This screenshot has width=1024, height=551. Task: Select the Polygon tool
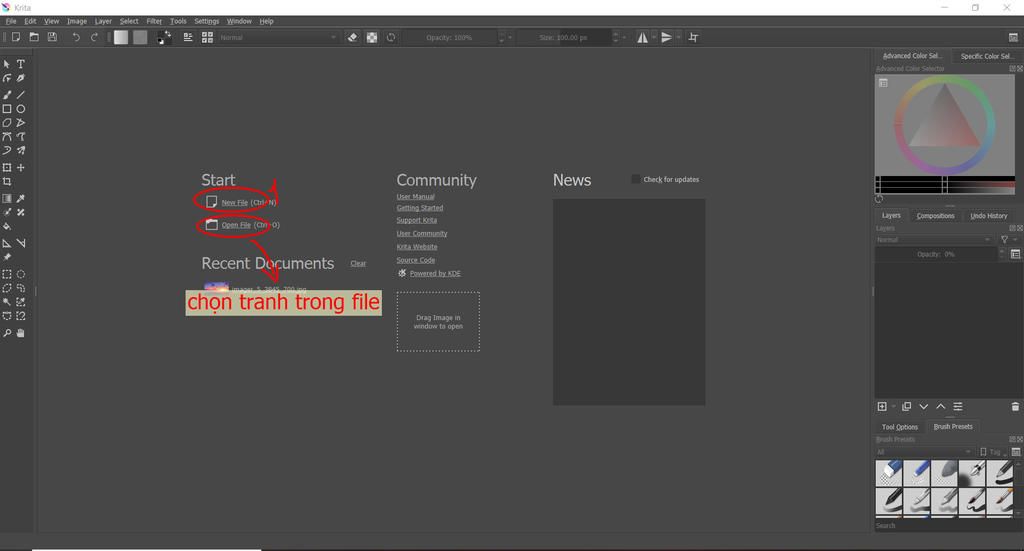pyautogui.click(x=7, y=123)
